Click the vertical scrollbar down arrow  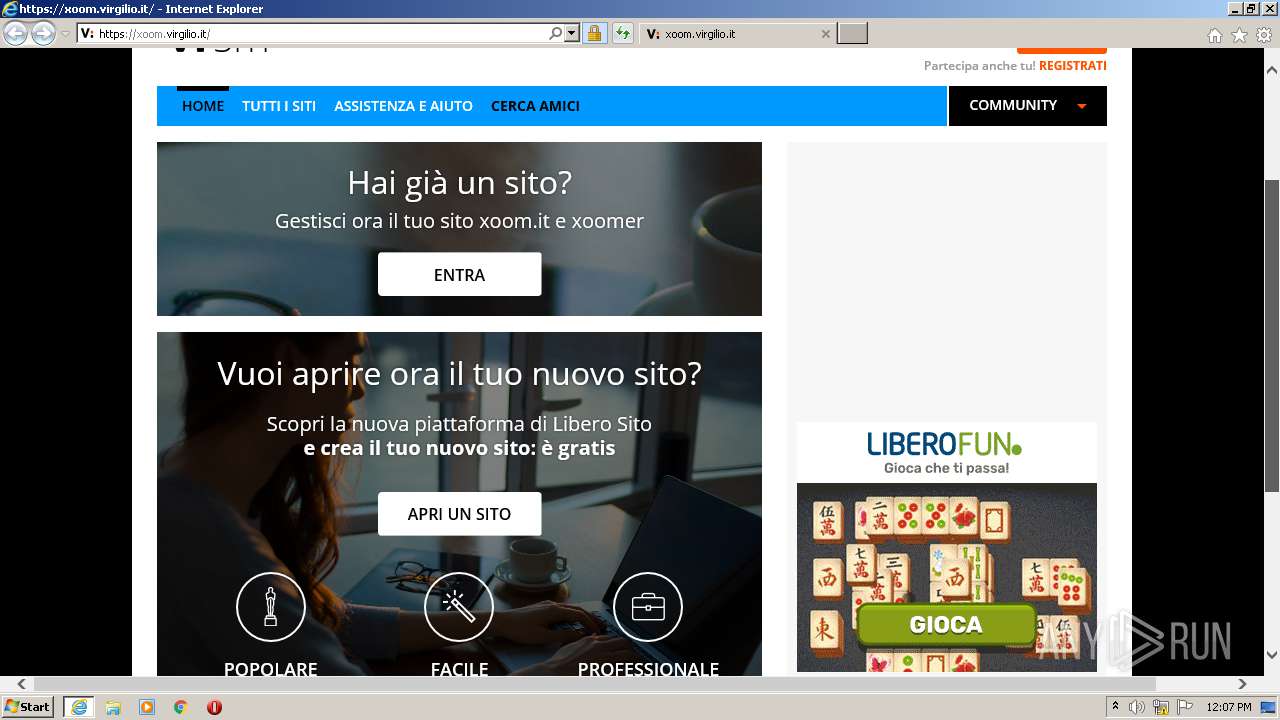(1272, 655)
